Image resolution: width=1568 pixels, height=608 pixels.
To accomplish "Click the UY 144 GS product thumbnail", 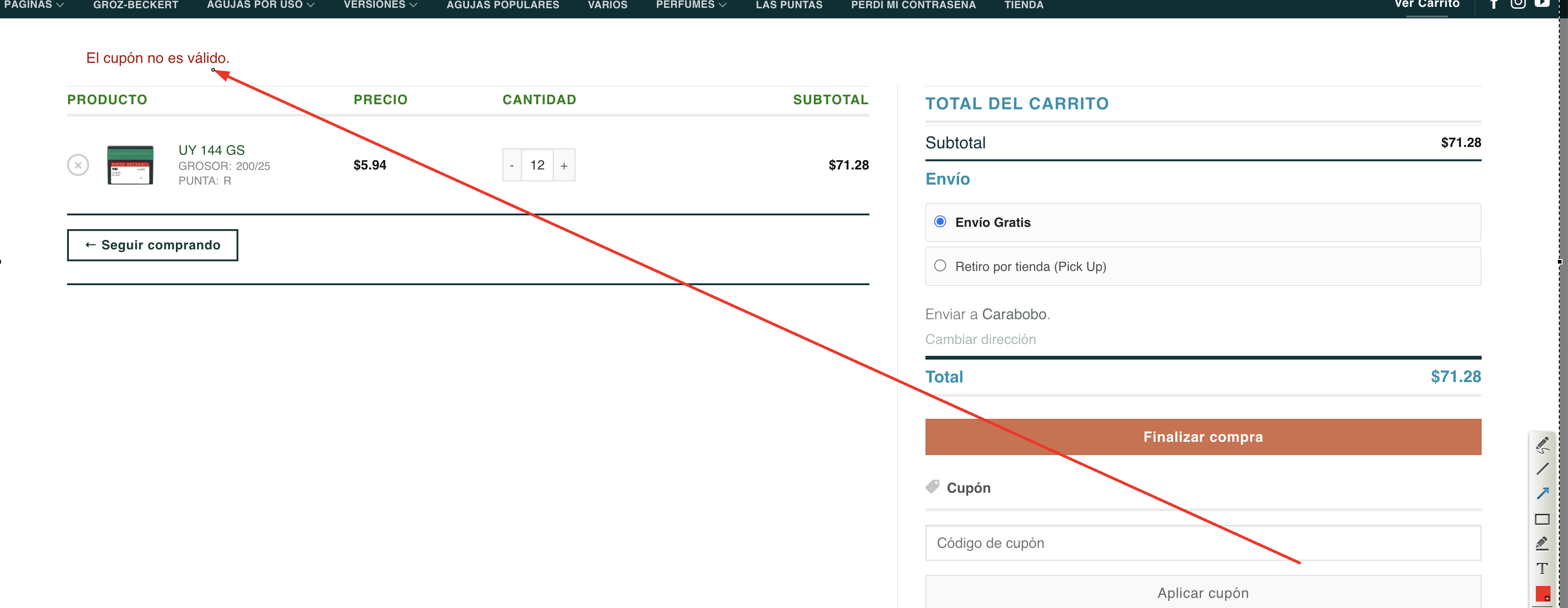I will [x=130, y=165].
